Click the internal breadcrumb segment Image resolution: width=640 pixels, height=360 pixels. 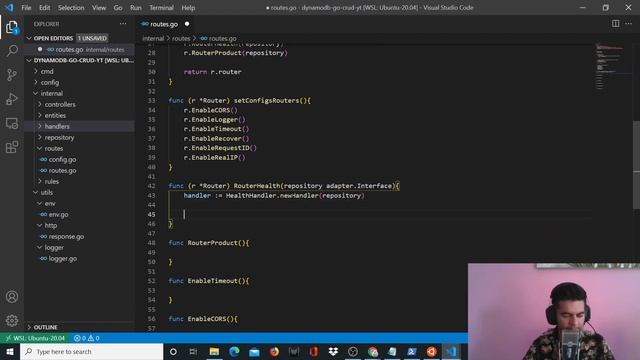point(153,38)
